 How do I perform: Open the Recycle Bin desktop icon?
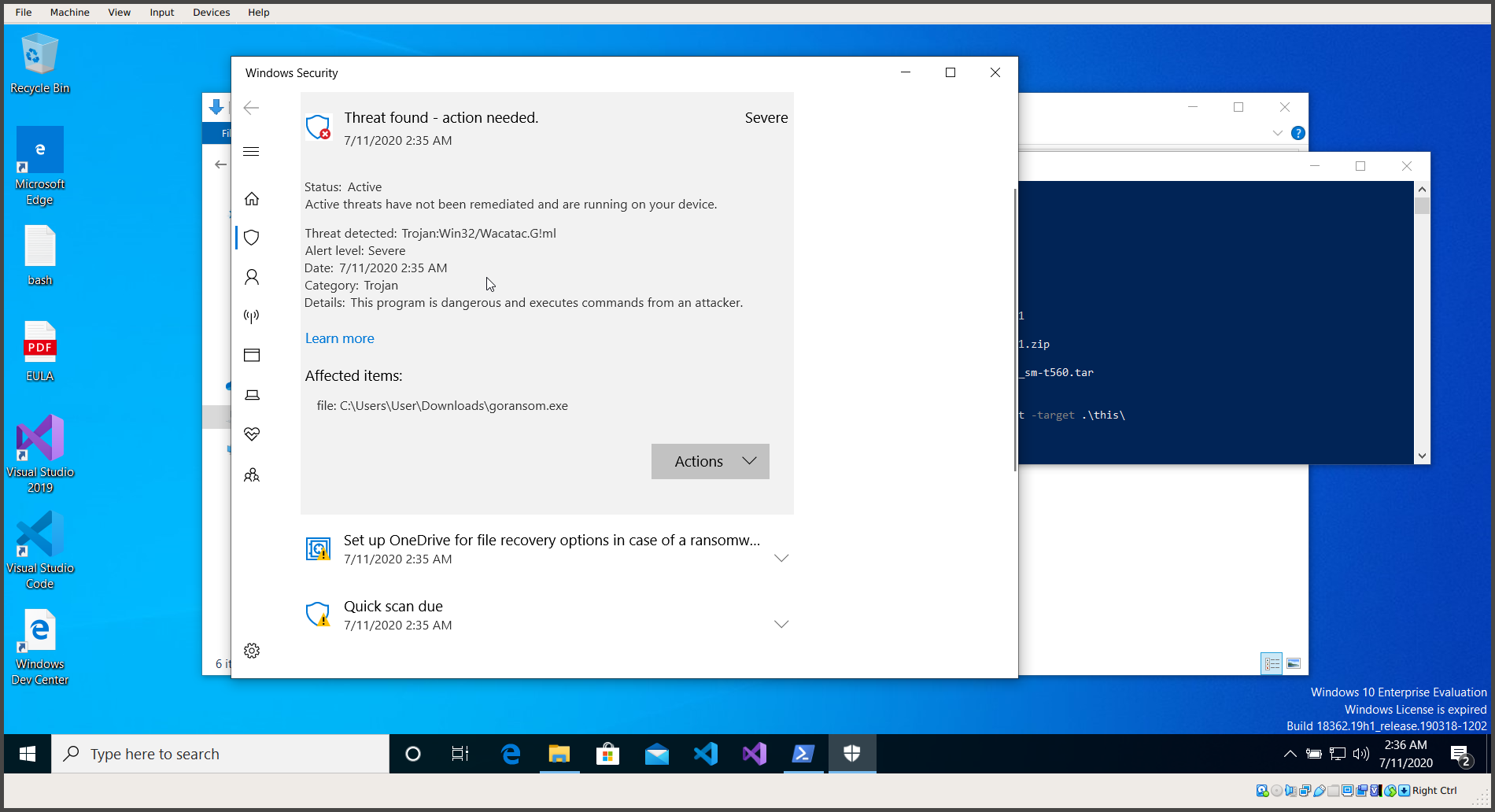pyautogui.click(x=40, y=64)
